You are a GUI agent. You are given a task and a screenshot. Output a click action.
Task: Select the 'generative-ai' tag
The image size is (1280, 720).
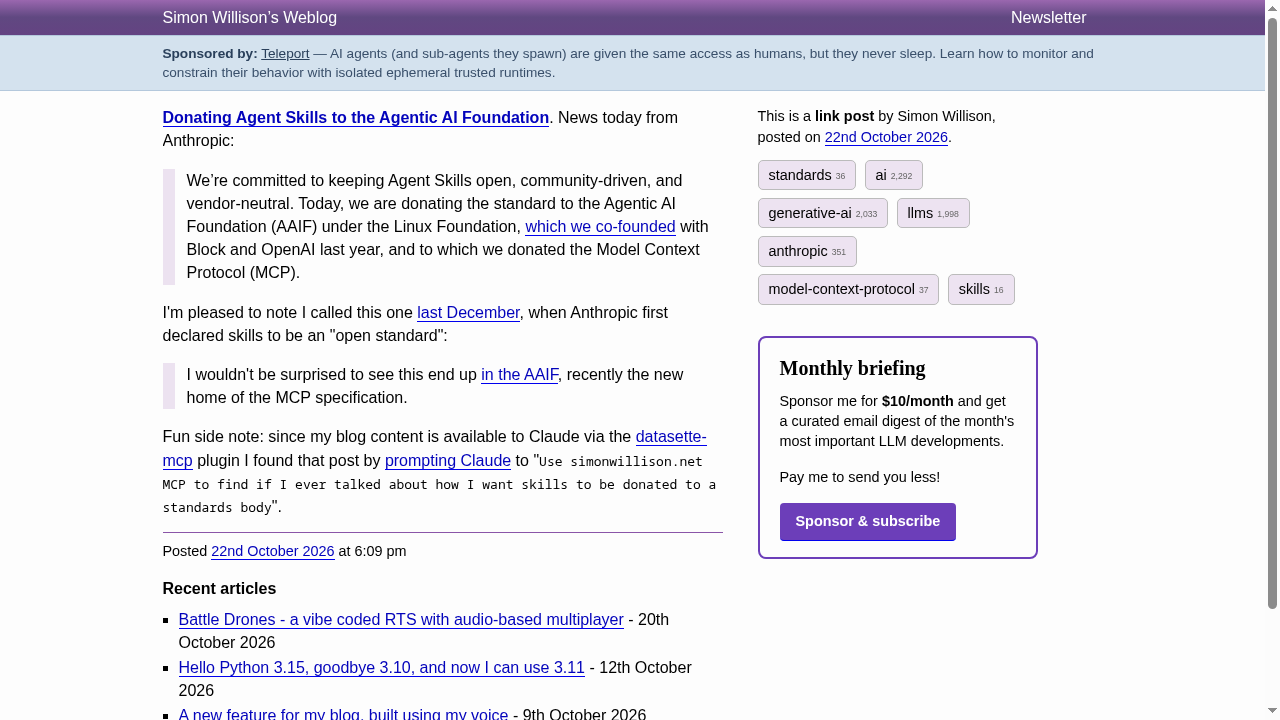tap(823, 213)
